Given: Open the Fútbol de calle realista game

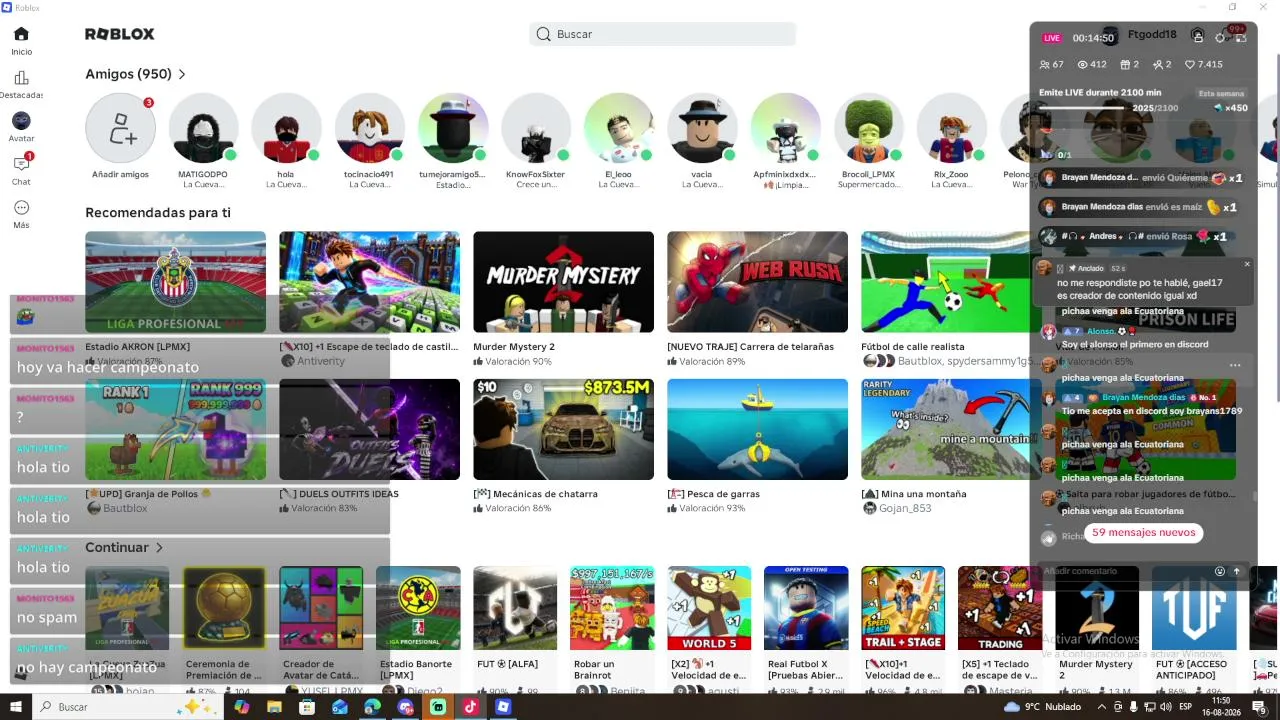Looking at the screenshot, I should (x=951, y=282).
